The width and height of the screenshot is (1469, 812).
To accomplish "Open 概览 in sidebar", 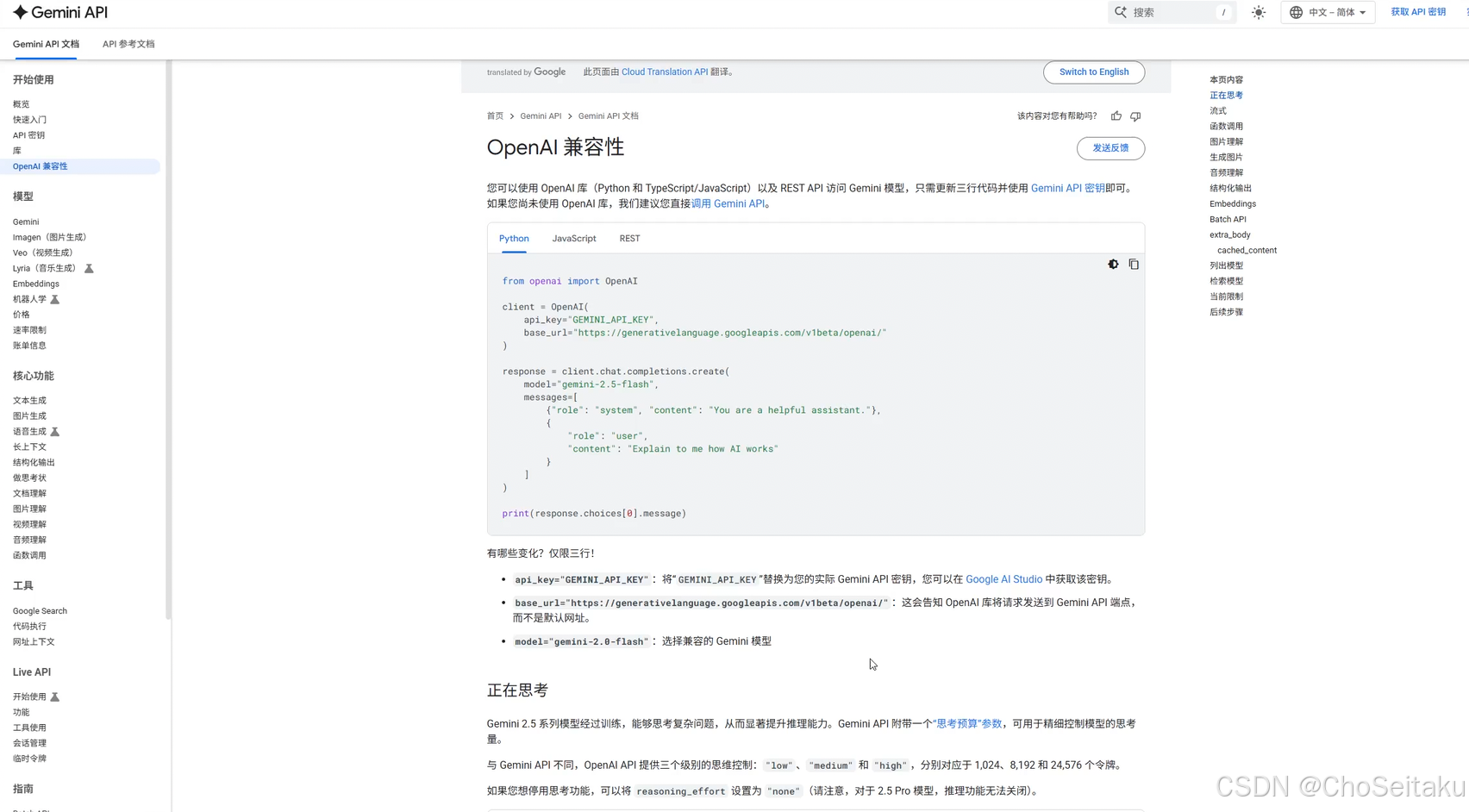I will [x=21, y=104].
